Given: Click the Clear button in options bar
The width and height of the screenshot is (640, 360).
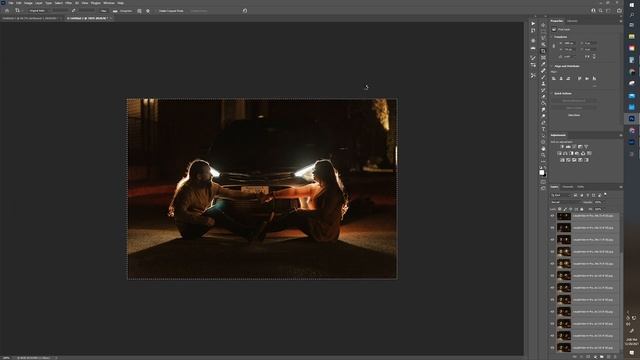Looking at the screenshot, I should point(103,11).
